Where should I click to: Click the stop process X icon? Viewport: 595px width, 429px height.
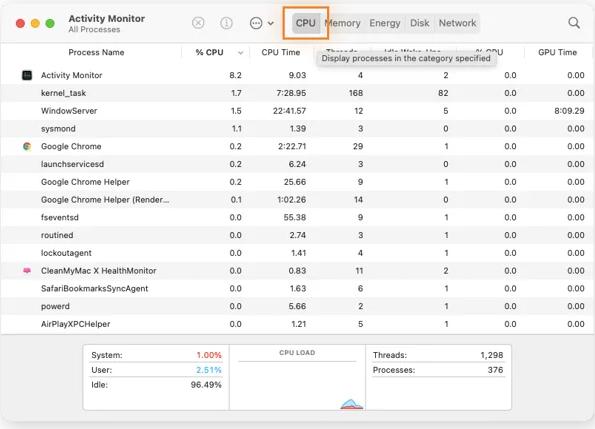pos(198,23)
